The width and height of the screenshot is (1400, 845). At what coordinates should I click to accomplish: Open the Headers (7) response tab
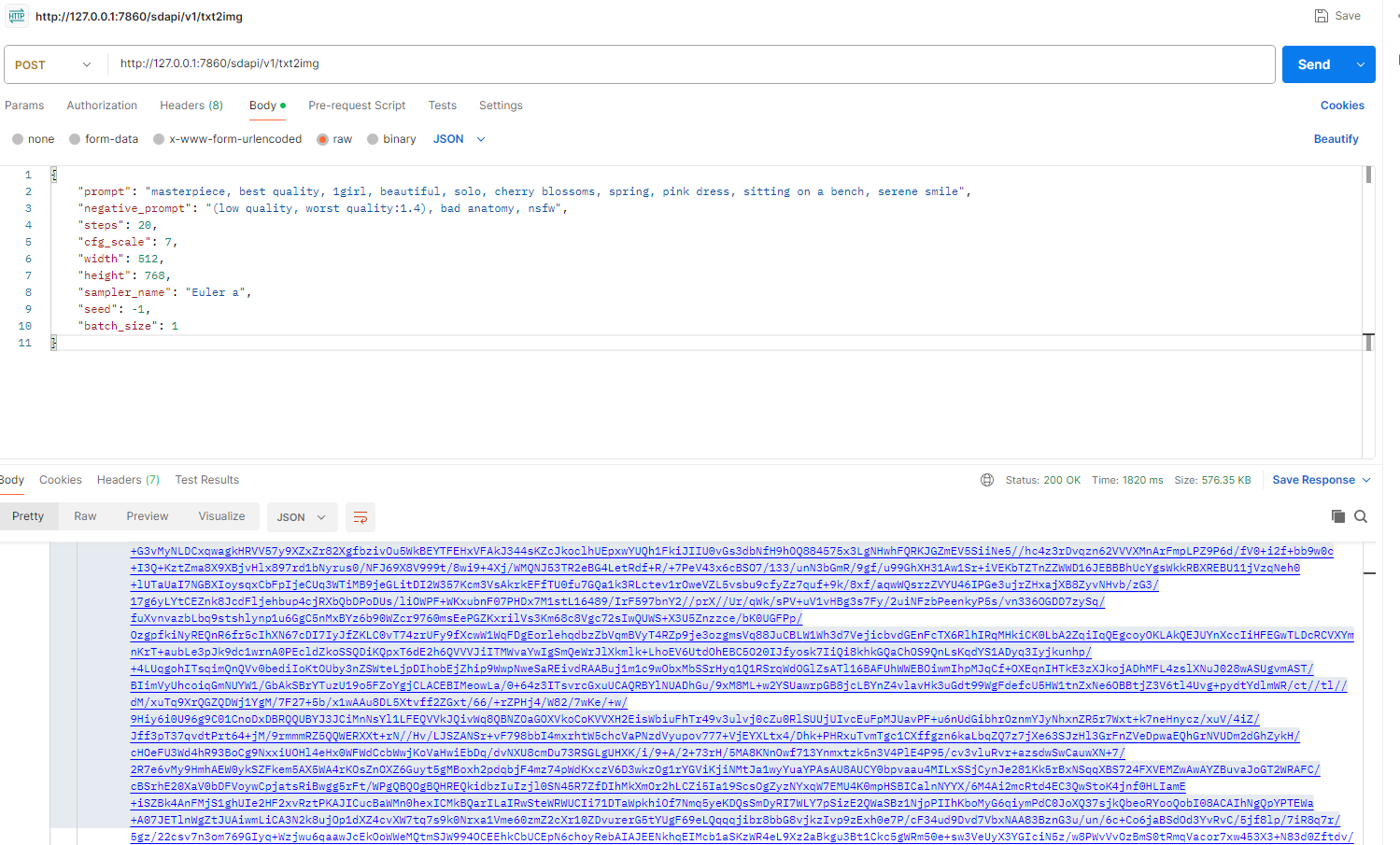pos(128,479)
